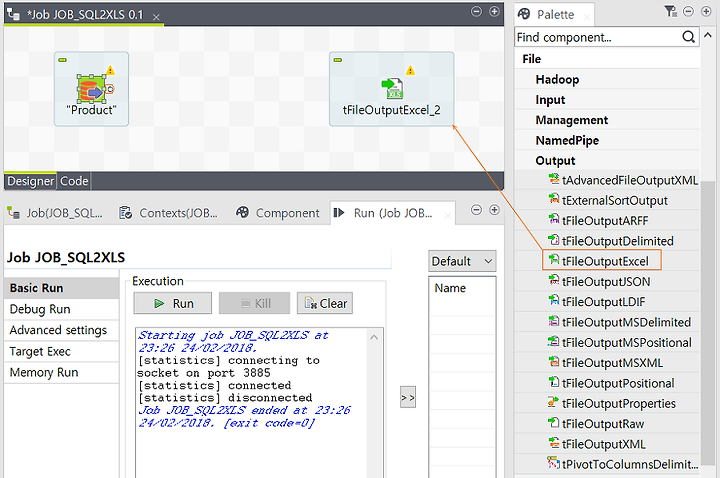Click the tFileOutputExcel palette icon

[554, 260]
